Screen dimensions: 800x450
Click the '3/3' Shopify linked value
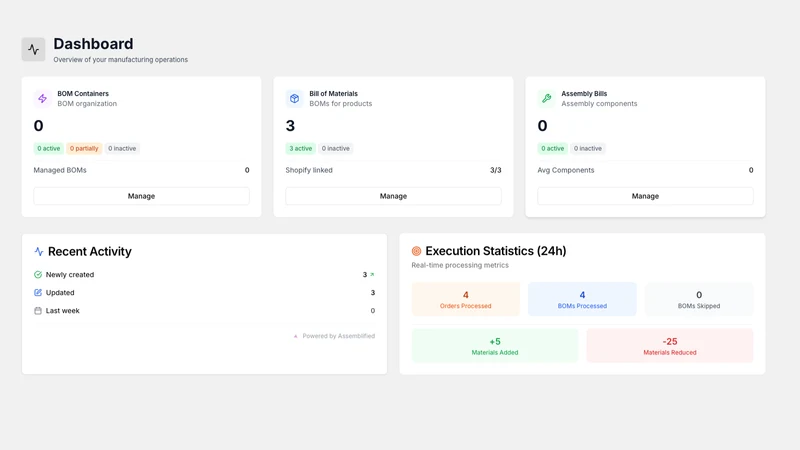tap(495, 170)
